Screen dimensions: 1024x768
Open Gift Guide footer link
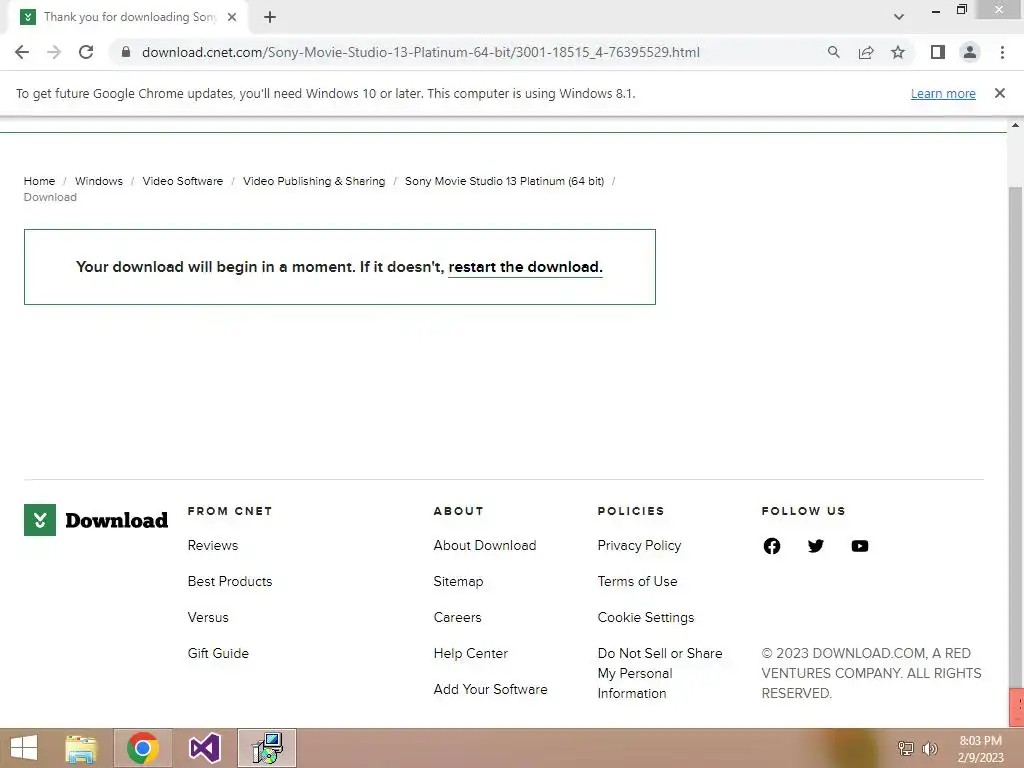[218, 653]
